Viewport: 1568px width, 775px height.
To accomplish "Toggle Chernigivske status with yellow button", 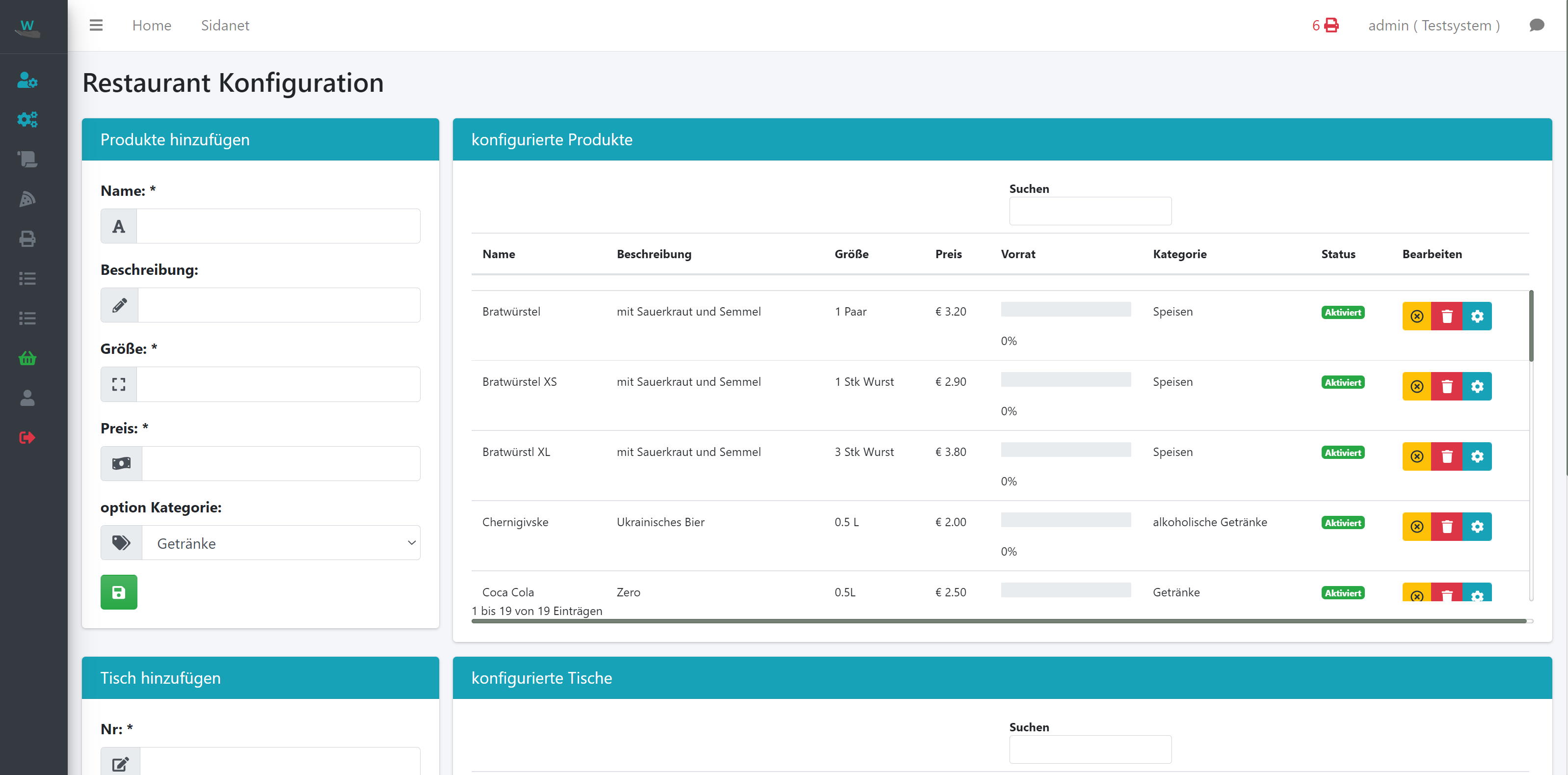I will [x=1417, y=527].
